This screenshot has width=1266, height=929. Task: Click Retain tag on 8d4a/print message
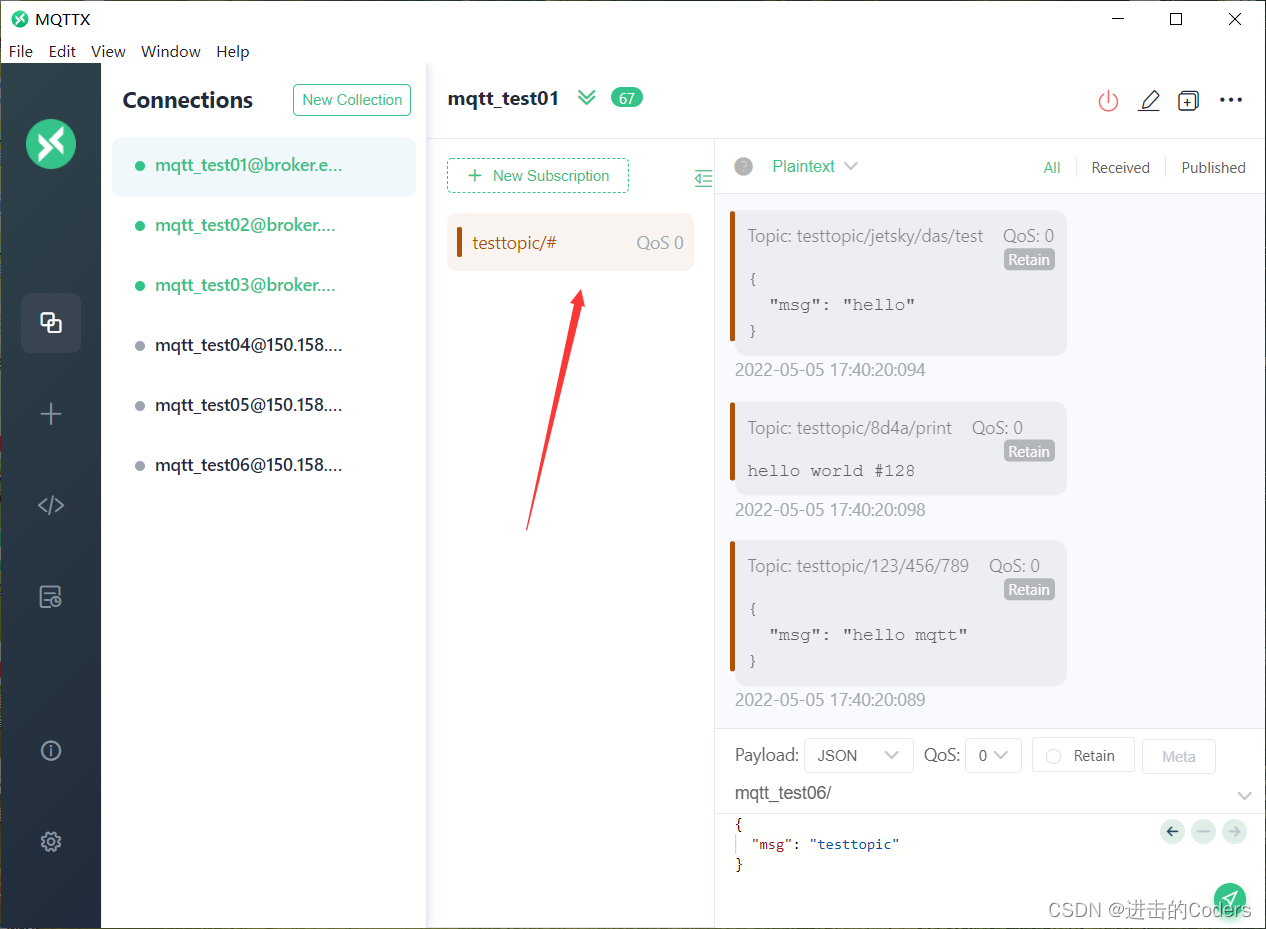(x=1029, y=452)
